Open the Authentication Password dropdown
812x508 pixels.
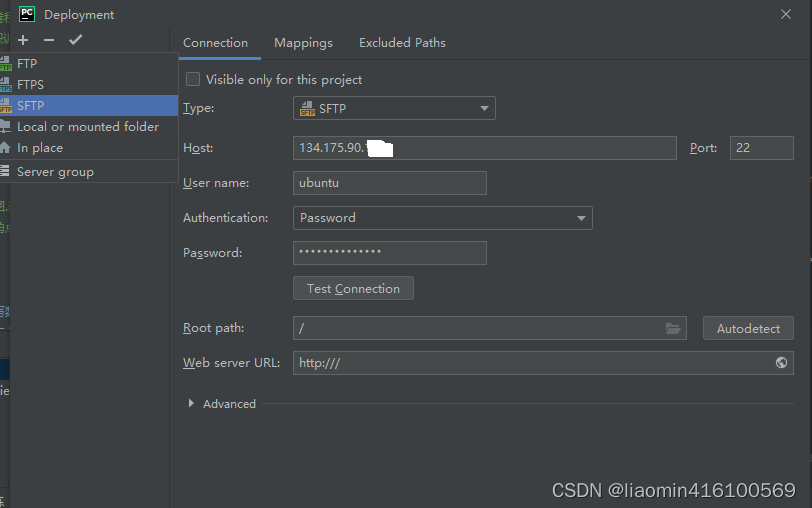pos(443,218)
